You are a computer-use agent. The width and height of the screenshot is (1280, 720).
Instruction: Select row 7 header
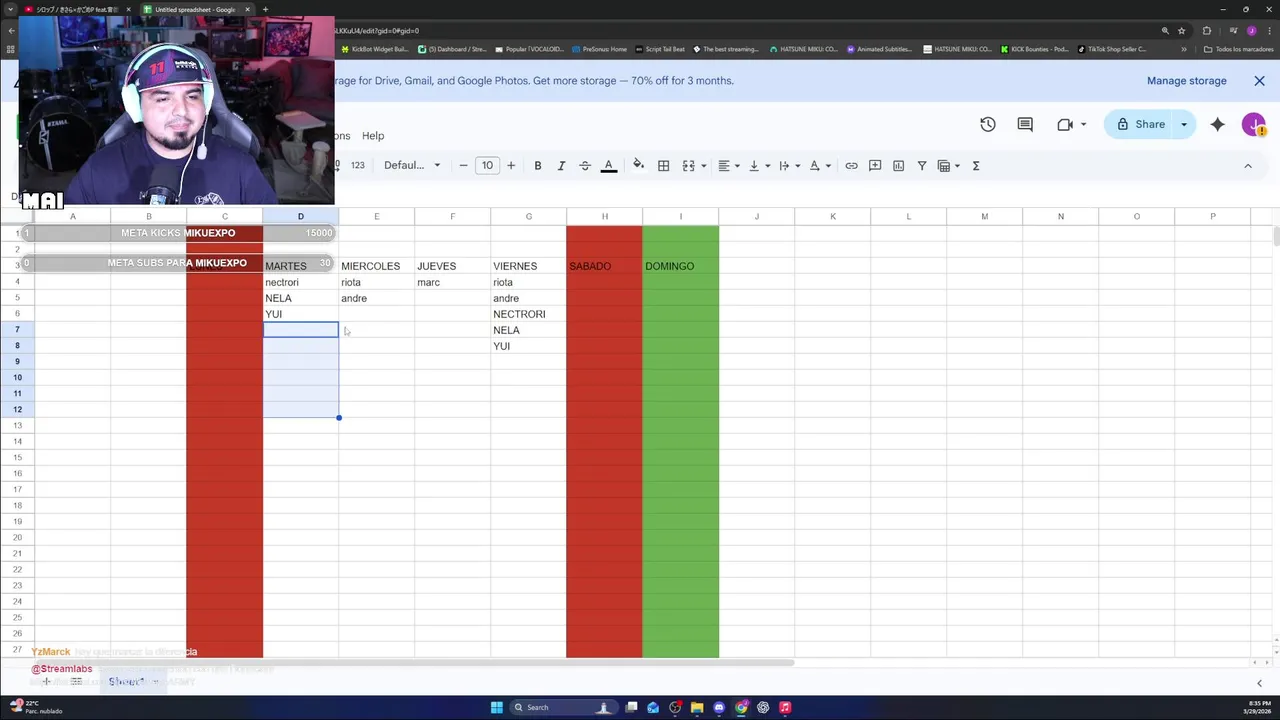17,330
